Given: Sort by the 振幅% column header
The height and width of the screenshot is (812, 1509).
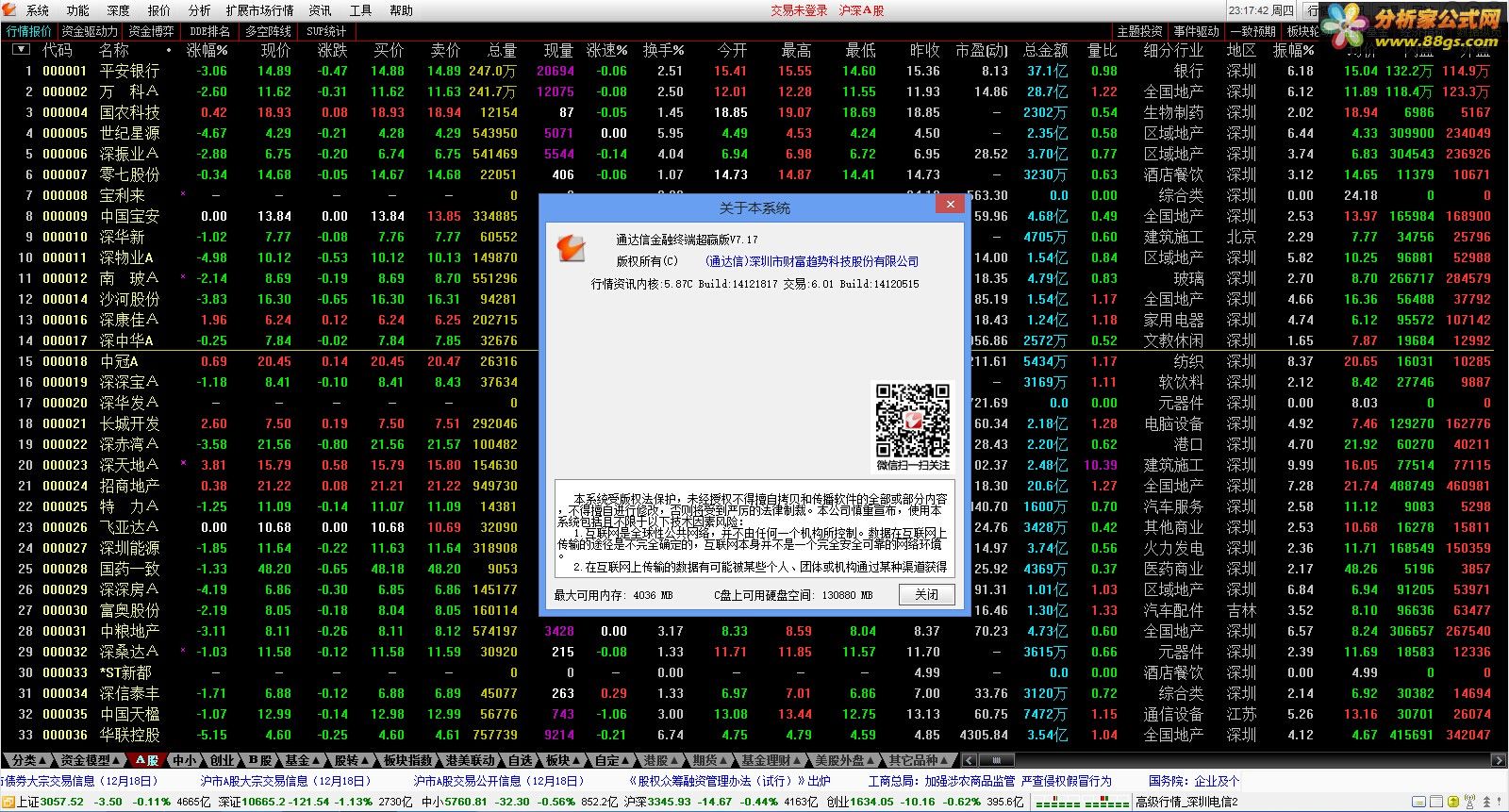Looking at the screenshot, I should (x=1293, y=50).
